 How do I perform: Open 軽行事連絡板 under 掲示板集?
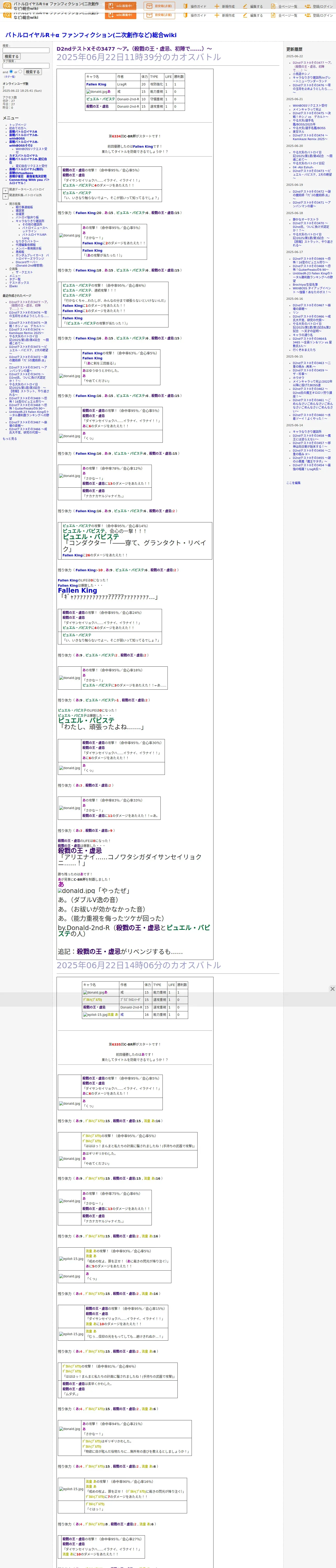24,207
